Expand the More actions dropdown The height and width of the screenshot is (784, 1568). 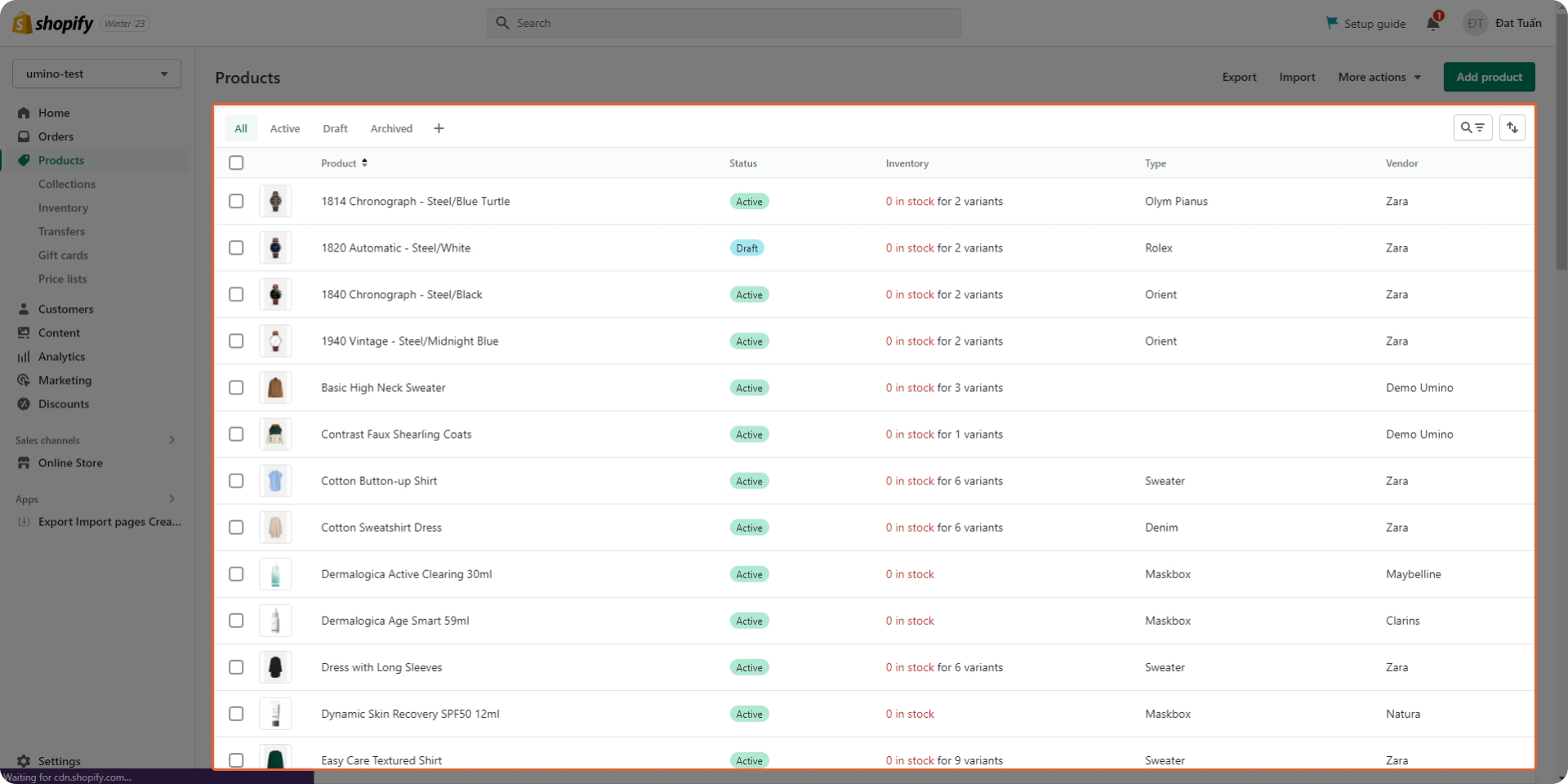1379,77
